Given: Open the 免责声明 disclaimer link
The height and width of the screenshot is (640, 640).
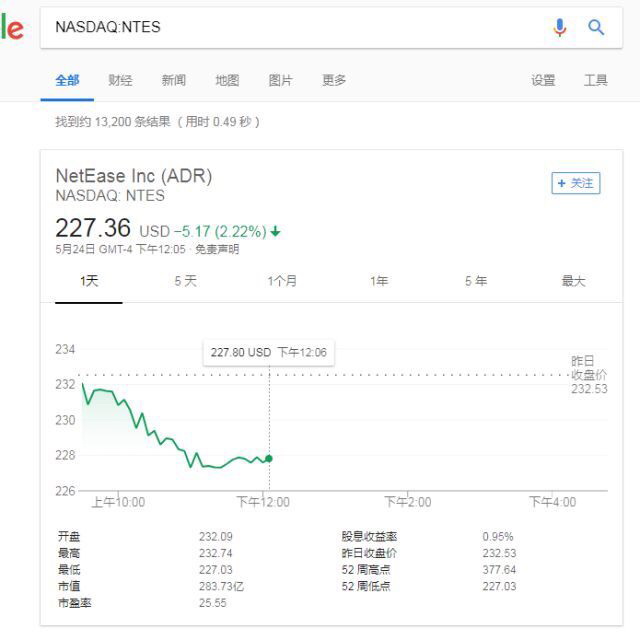Looking at the screenshot, I should (217, 249).
